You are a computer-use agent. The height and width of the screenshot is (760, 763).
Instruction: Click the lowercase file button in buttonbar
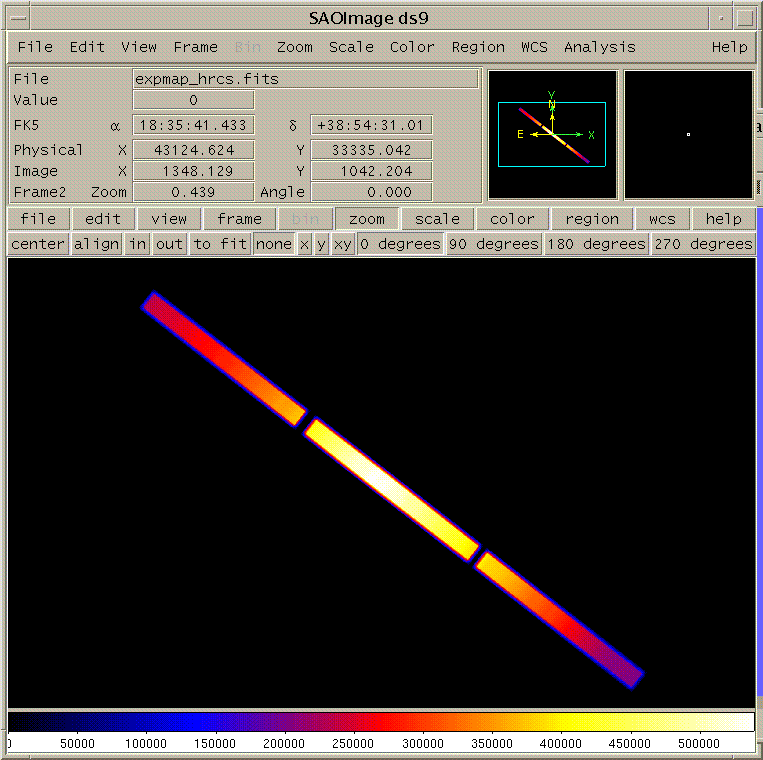click(x=38, y=219)
